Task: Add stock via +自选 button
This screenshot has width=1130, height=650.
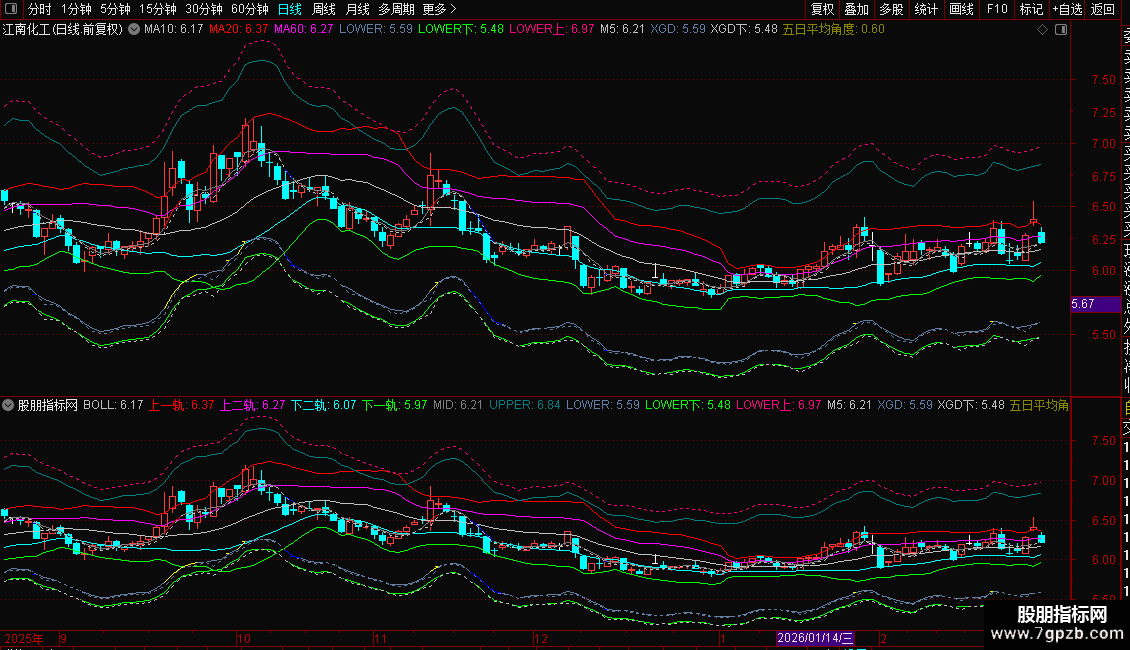Action: coord(1067,9)
